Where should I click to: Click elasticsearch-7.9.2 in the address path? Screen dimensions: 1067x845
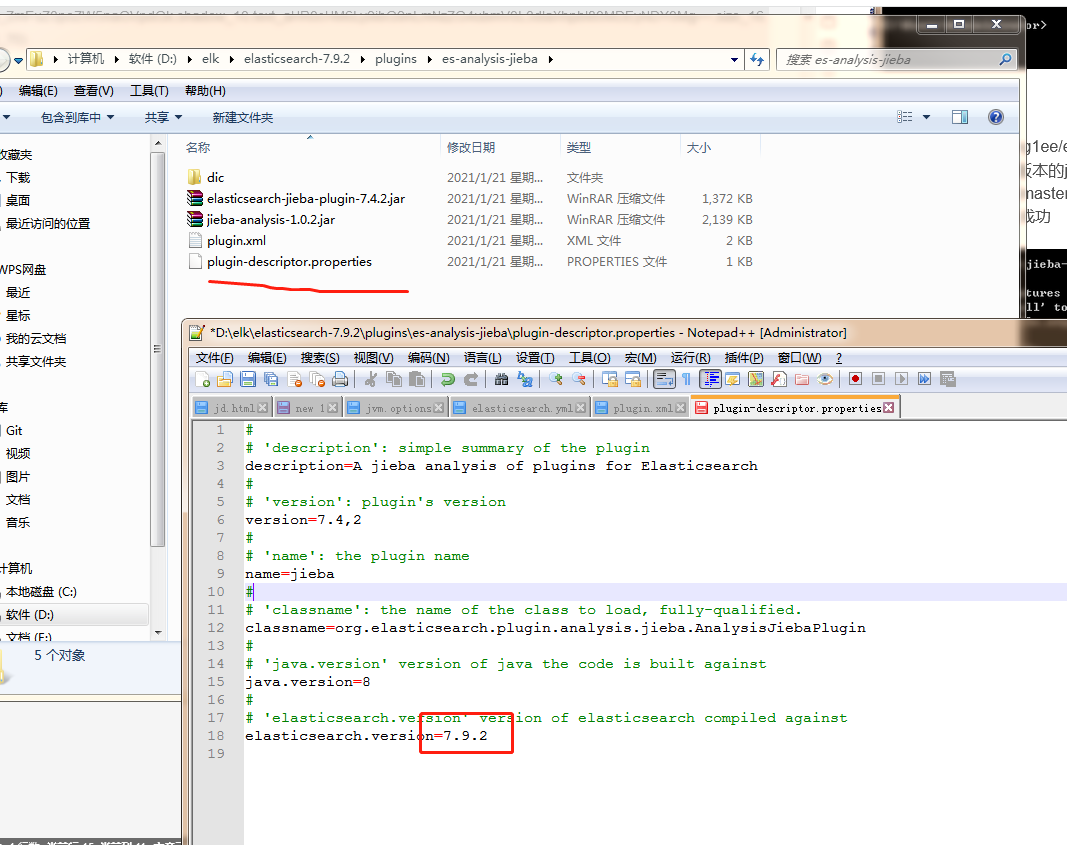point(297,59)
